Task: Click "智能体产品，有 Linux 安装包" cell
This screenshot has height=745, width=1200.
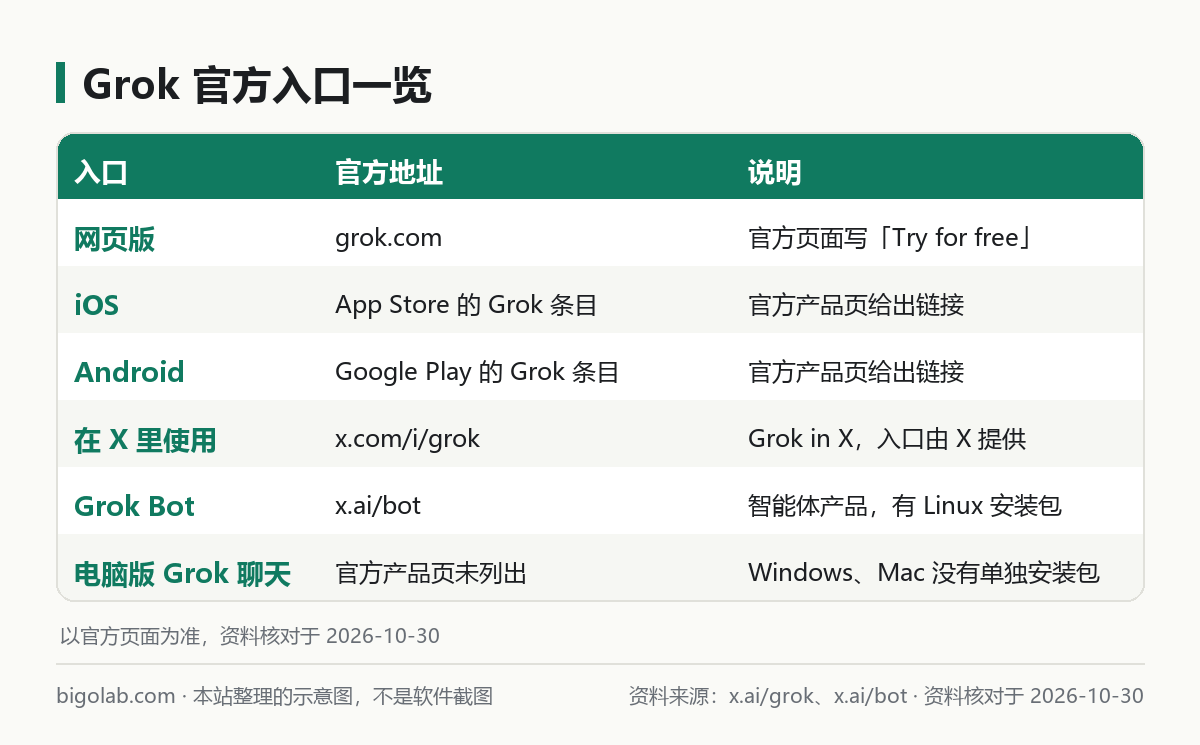Action: pos(905,506)
